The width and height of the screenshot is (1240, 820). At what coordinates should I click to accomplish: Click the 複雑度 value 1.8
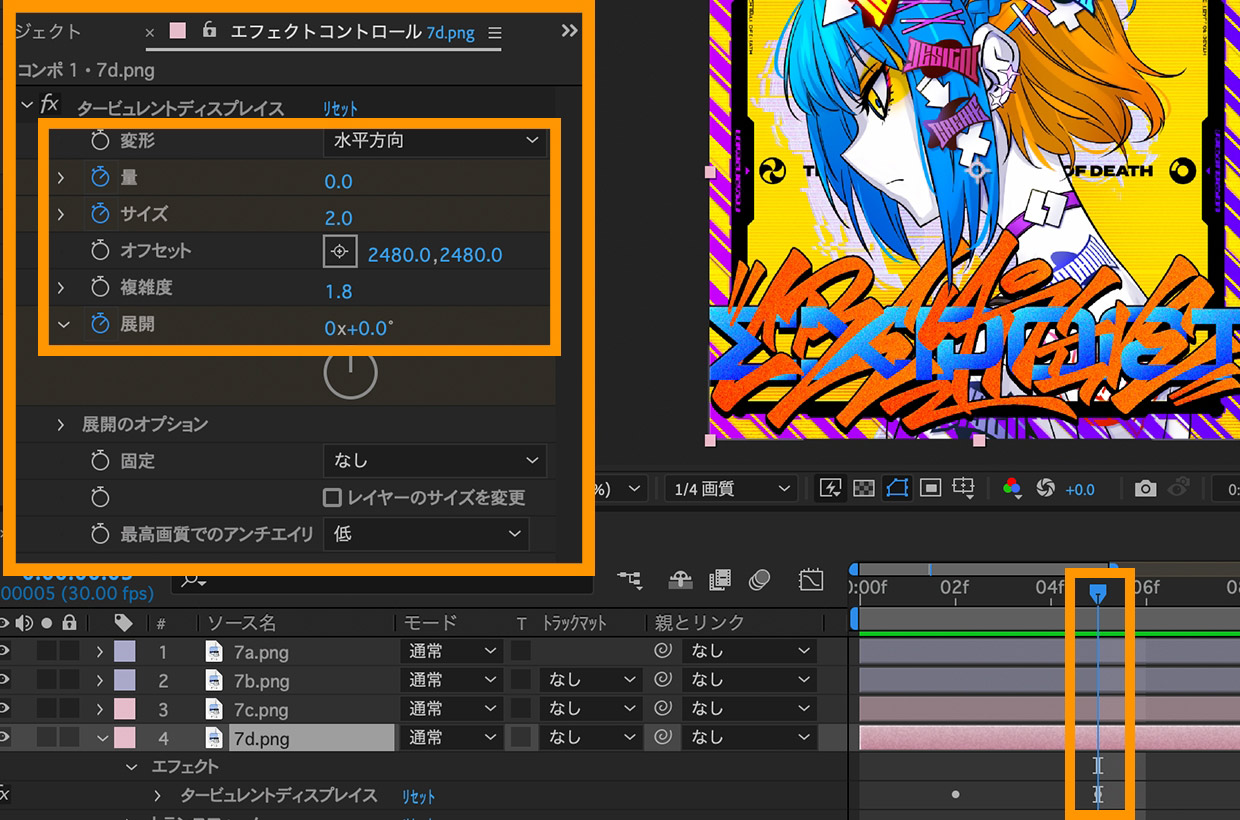338,291
